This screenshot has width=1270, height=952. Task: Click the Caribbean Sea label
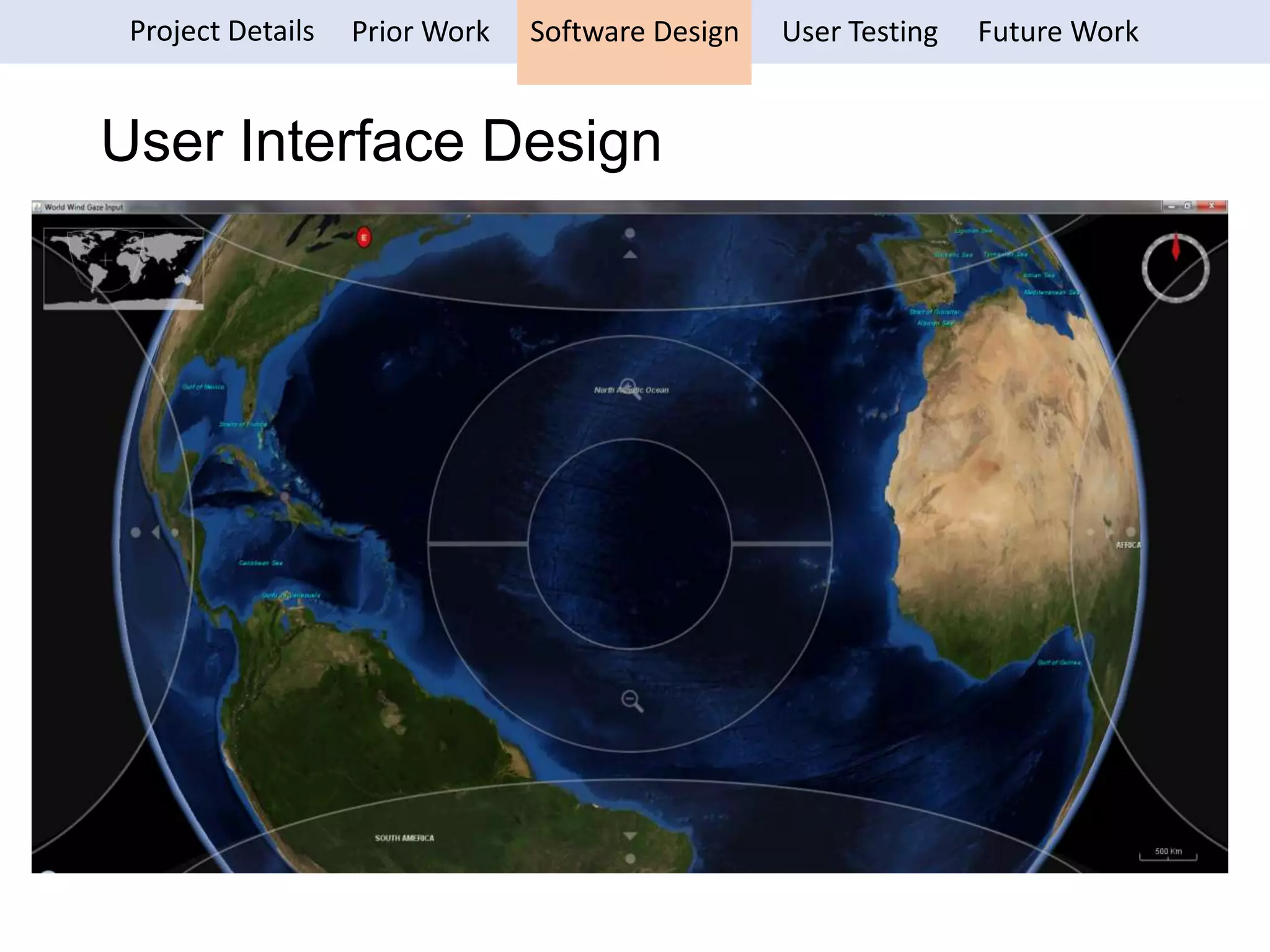tap(260, 563)
